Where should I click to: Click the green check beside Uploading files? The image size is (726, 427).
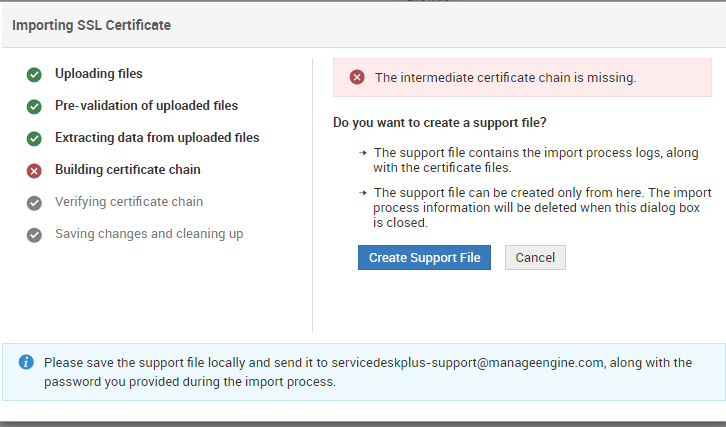pyautogui.click(x=34, y=74)
